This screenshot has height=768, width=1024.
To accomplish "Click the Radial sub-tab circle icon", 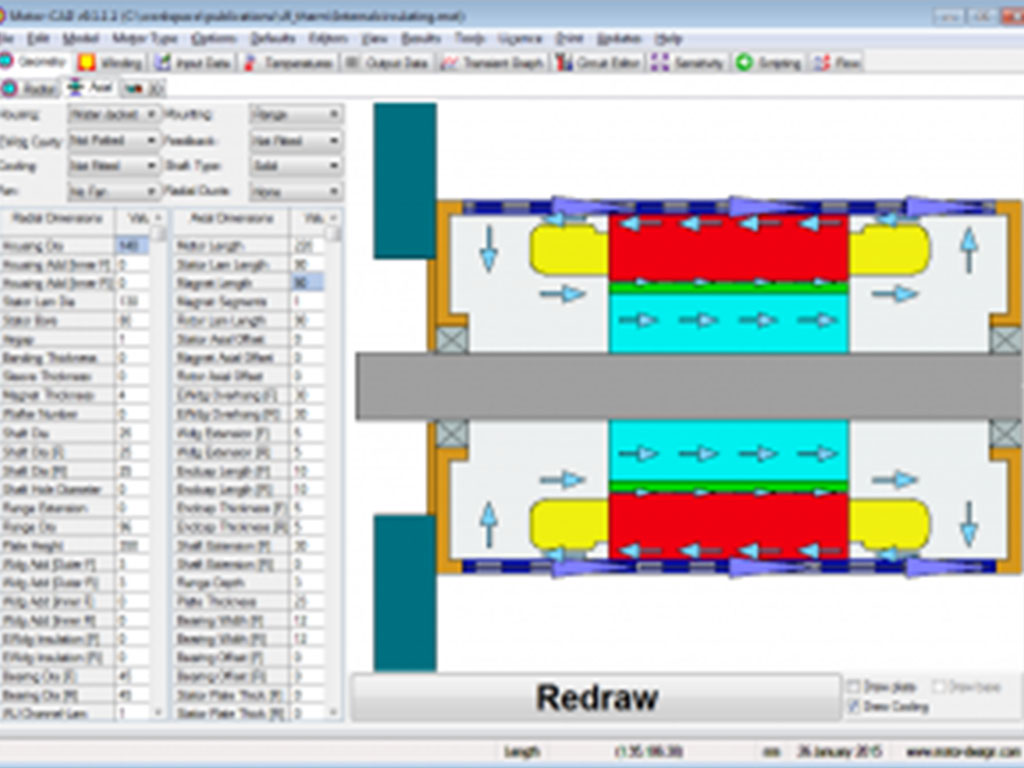I will (9, 88).
